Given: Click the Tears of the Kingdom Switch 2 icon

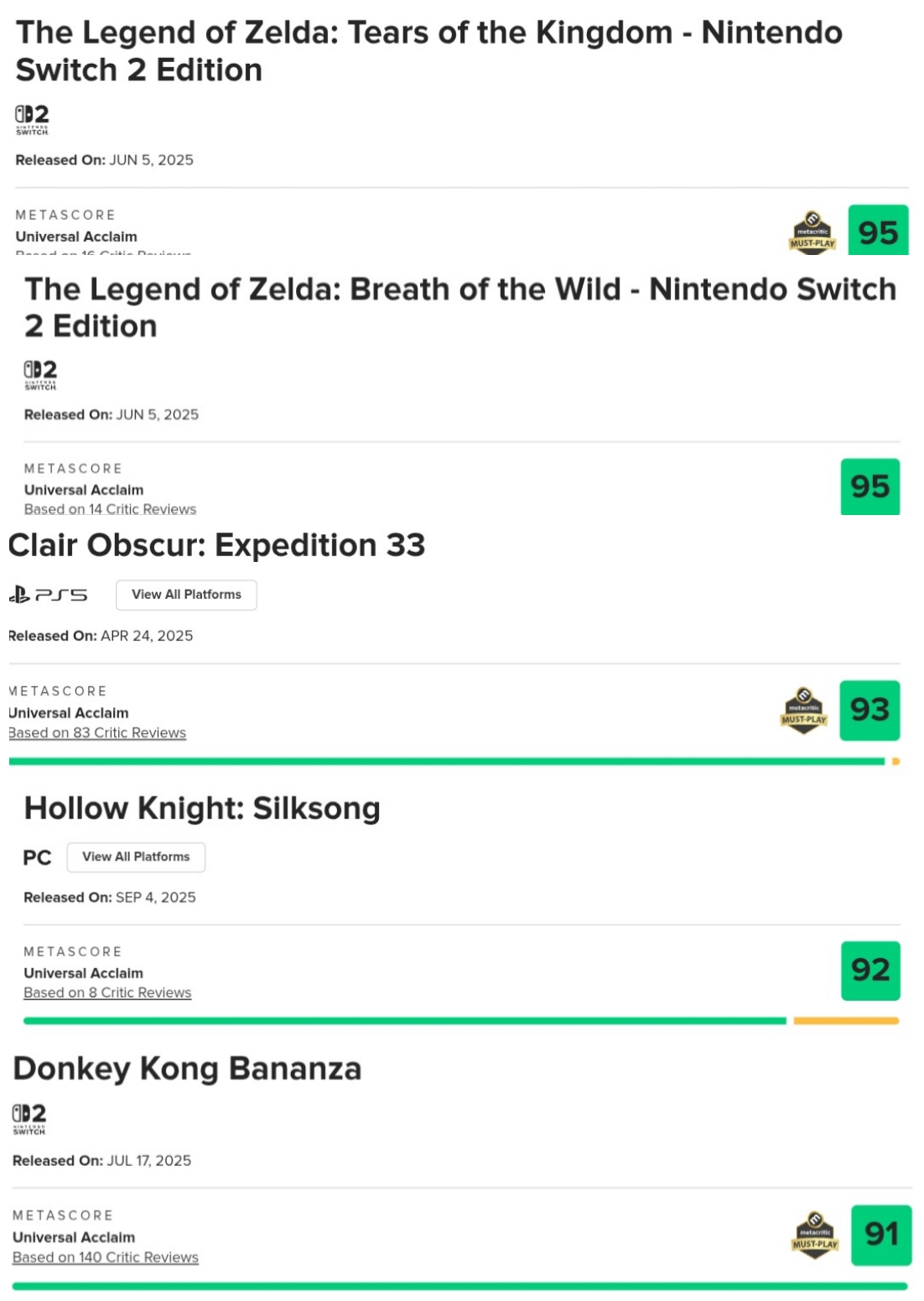Looking at the screenshot, I should click(x=32, y=119).
